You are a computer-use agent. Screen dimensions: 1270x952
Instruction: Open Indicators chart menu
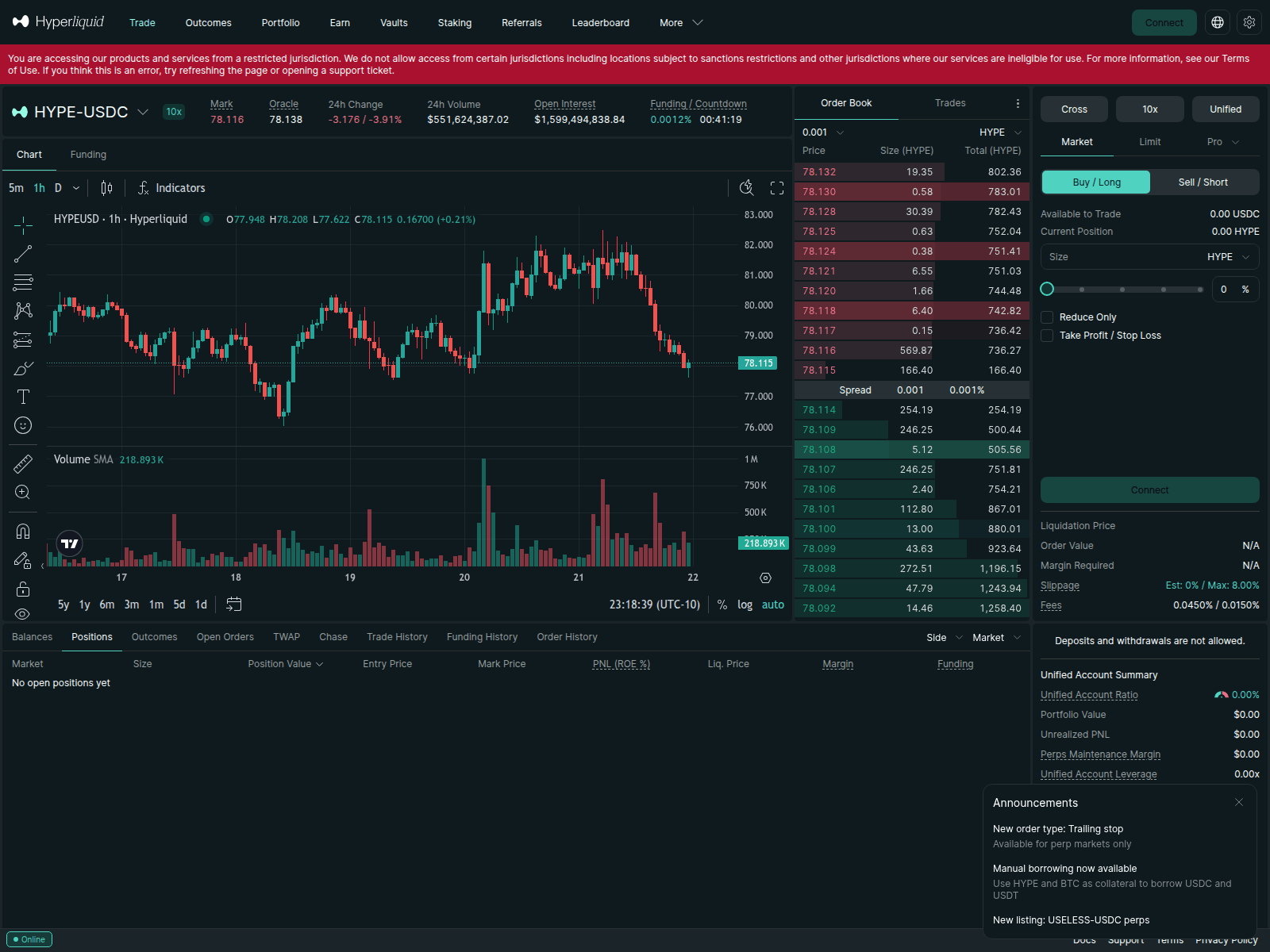pos(171,188)
